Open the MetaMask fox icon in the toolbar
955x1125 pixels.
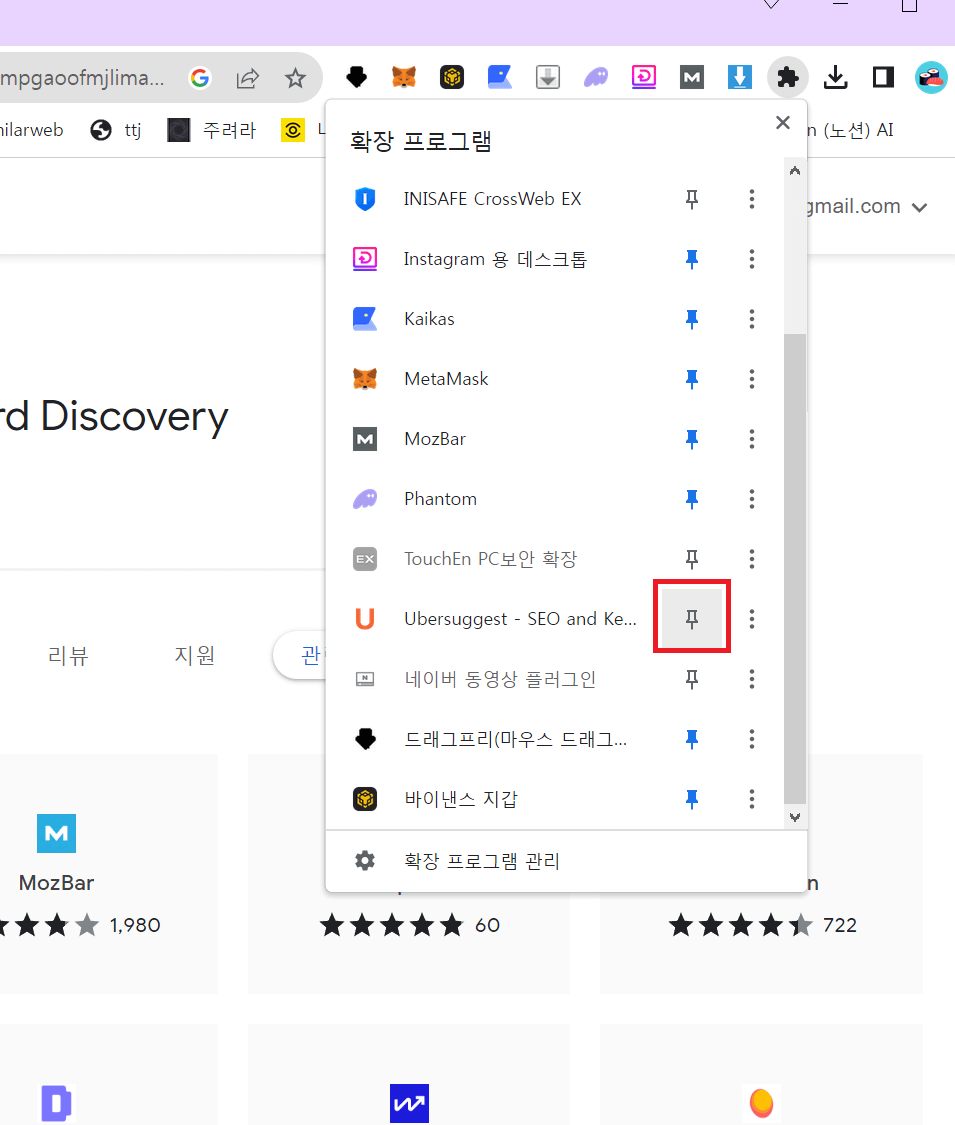click(x=404, y=77)
